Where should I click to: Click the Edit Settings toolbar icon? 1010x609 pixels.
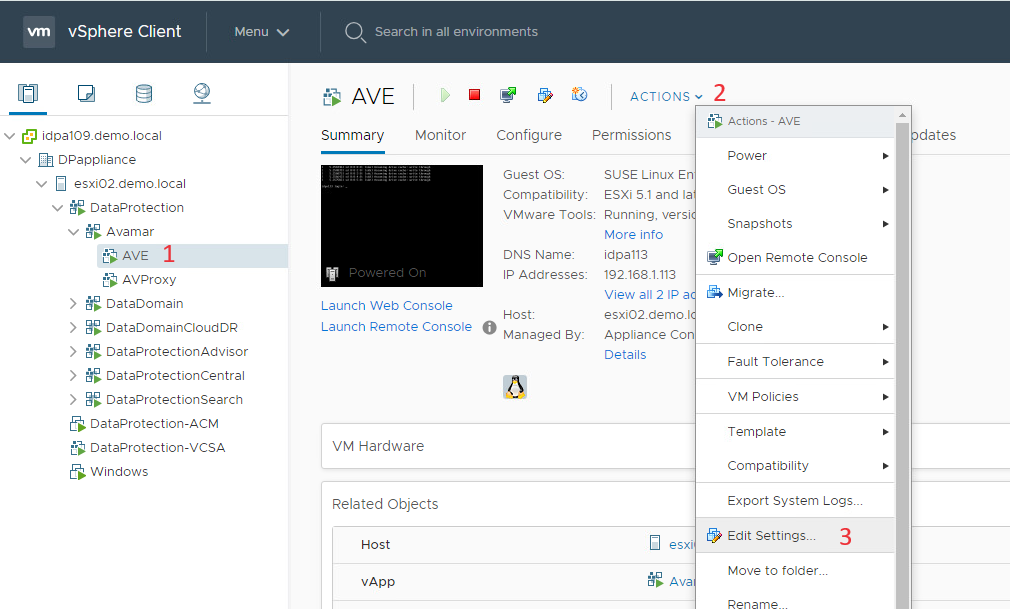[544, 94]
